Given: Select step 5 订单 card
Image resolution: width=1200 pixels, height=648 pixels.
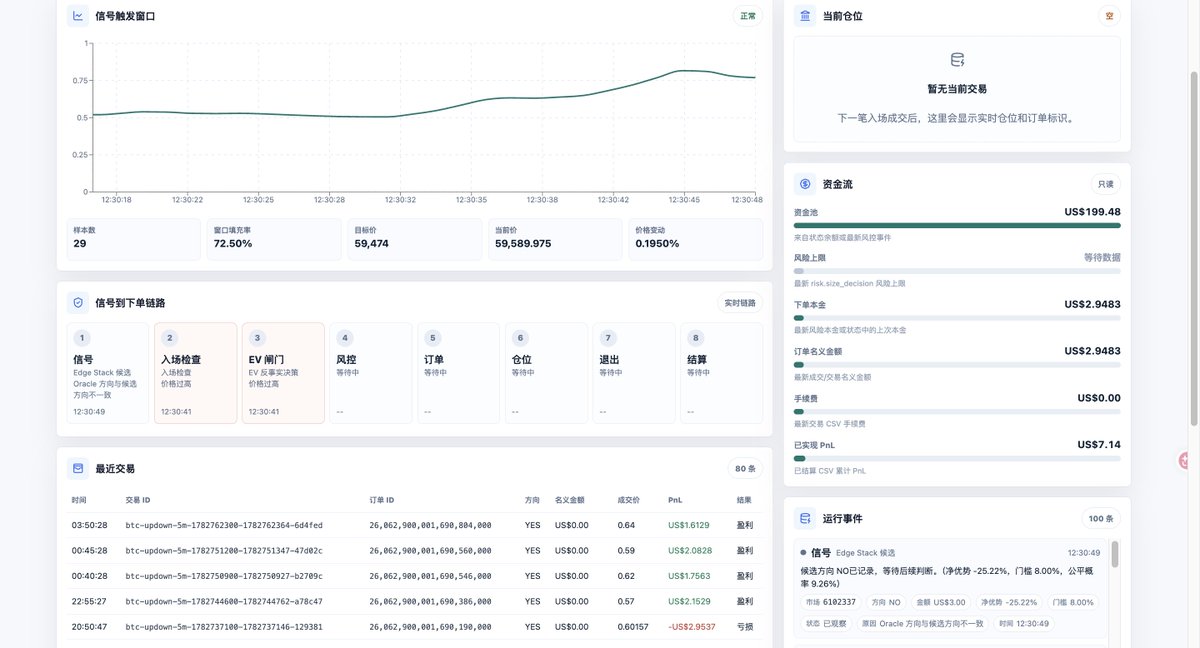Looking at the screenshot, I should (x=458, y=373).
